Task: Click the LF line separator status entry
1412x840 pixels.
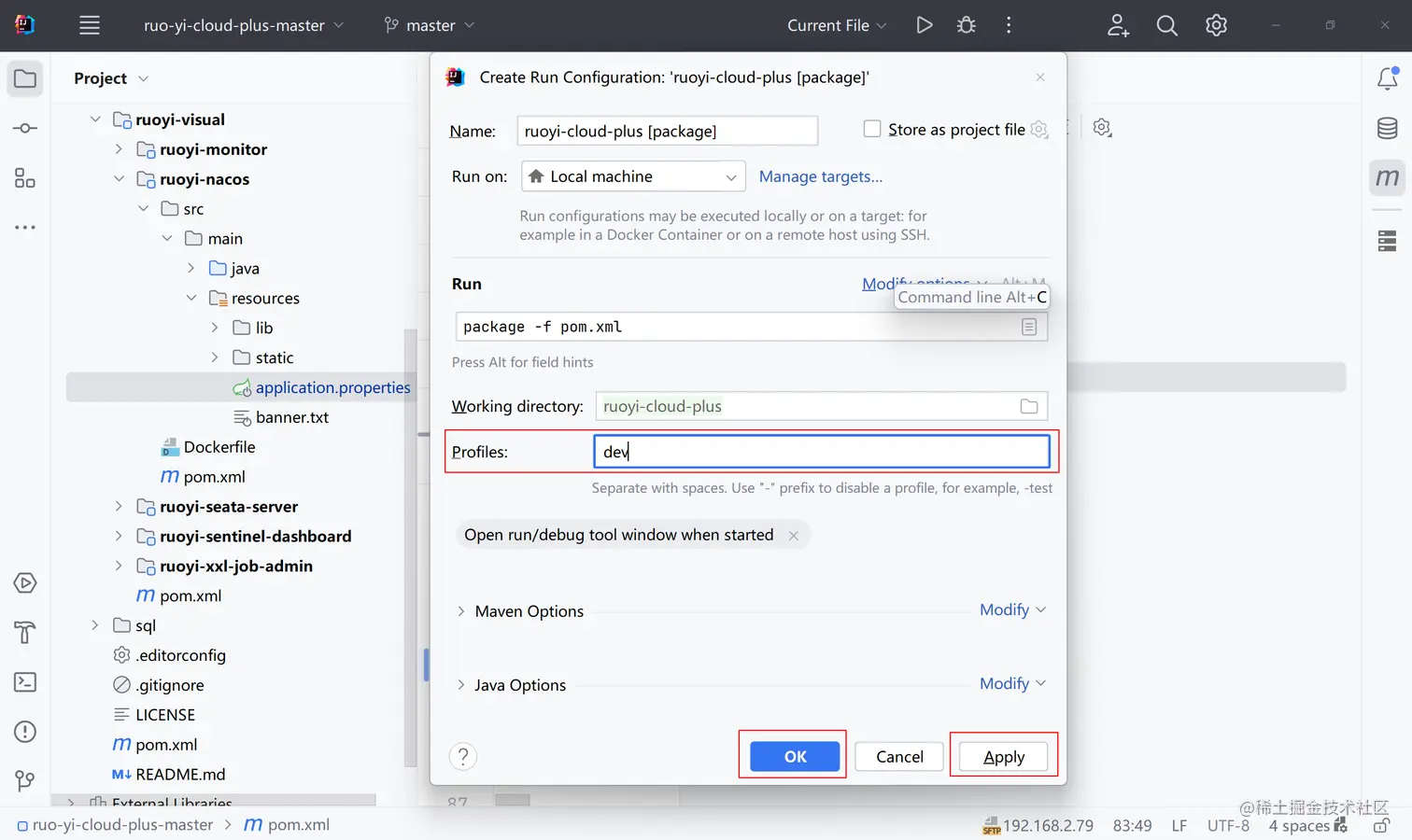Action: 1179,826
